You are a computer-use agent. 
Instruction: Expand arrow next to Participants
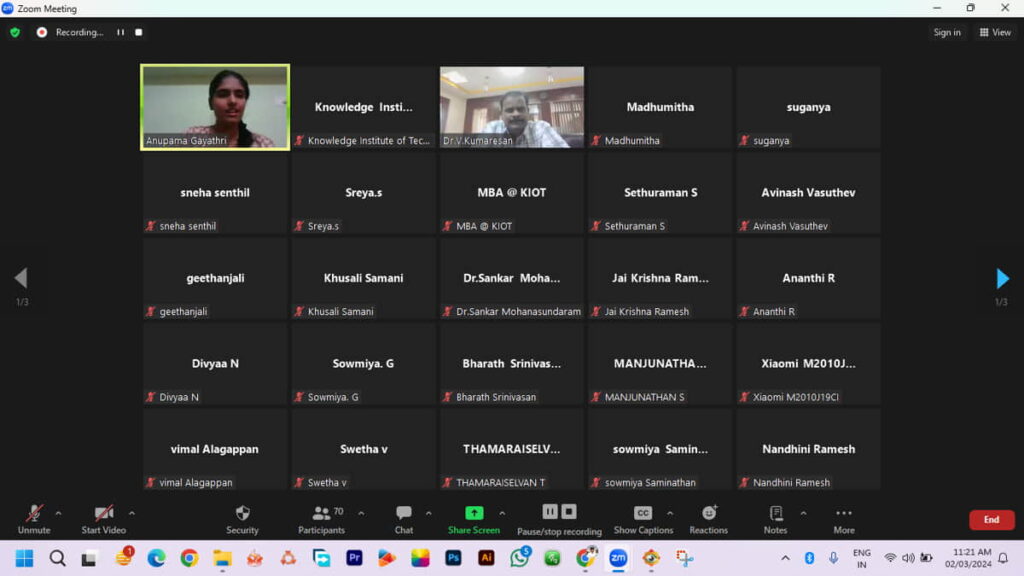361,513
